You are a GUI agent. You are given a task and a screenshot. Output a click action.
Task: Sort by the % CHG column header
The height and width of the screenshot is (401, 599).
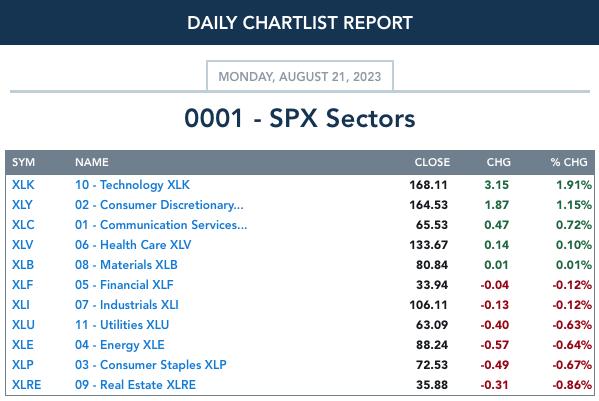[x=569, y=162]
